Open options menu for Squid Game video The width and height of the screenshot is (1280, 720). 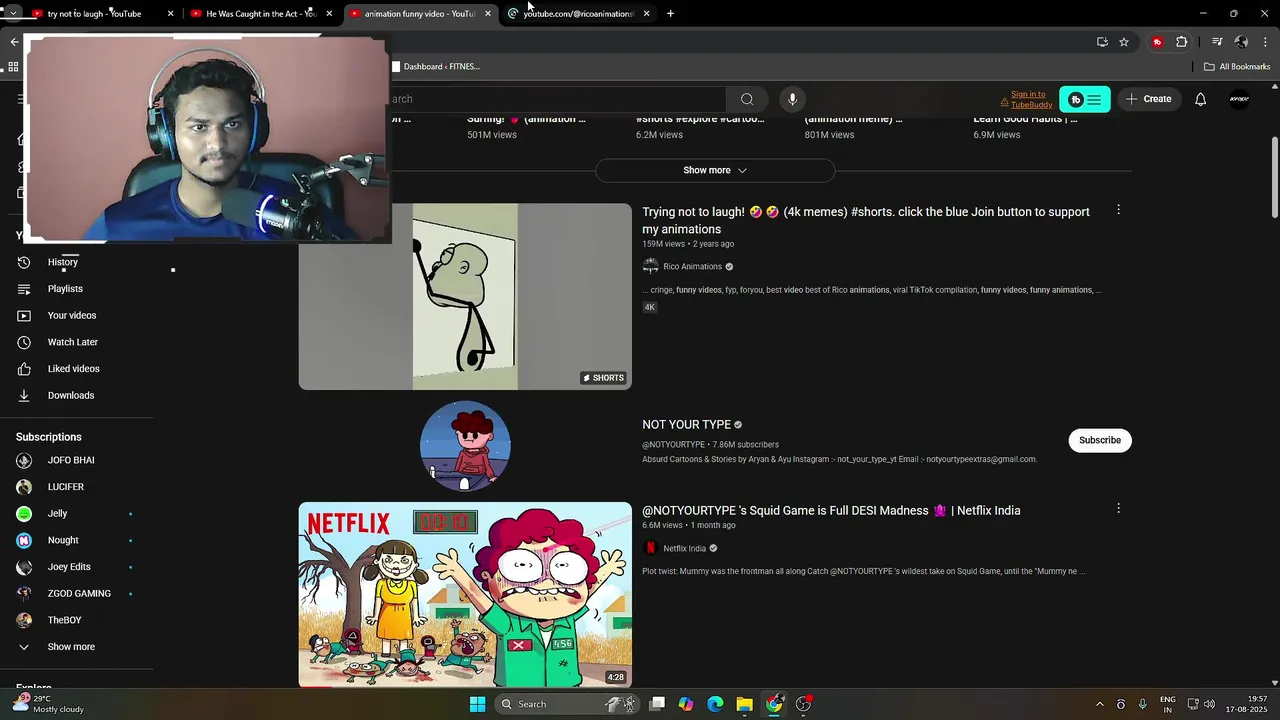(x=1118, y=508)
